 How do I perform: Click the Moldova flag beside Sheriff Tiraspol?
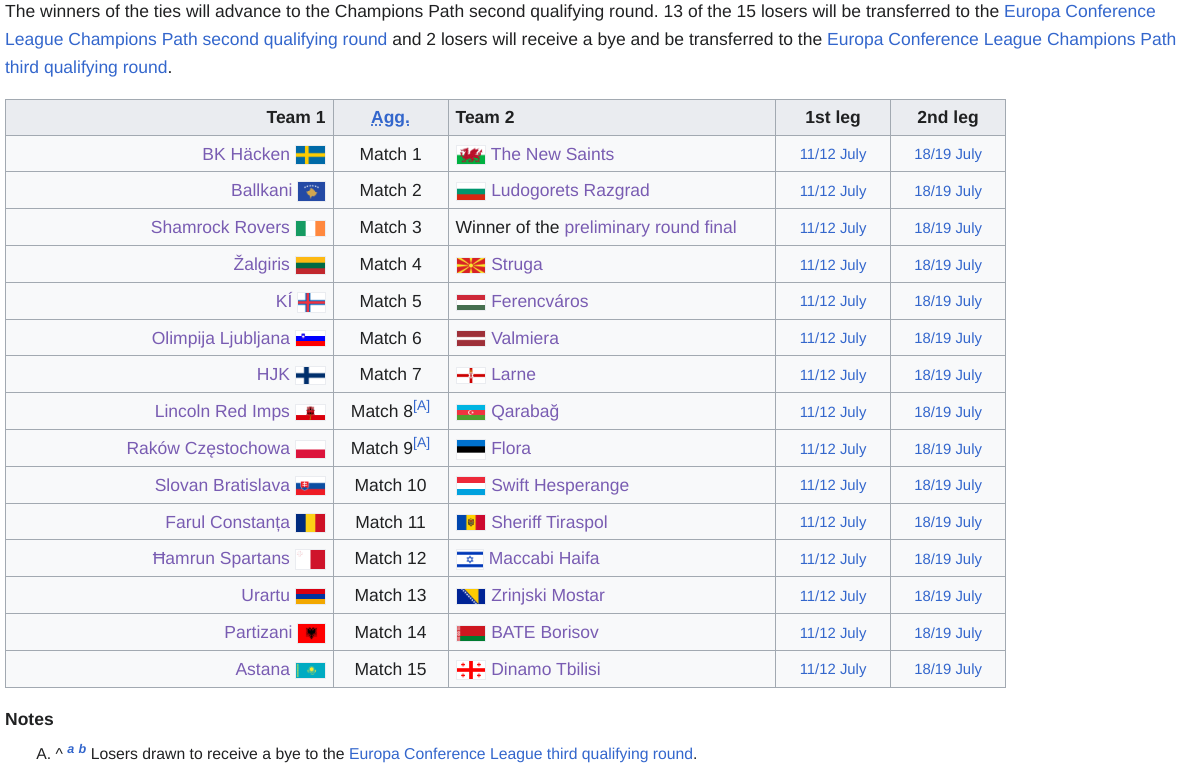(x=471, y=523)
